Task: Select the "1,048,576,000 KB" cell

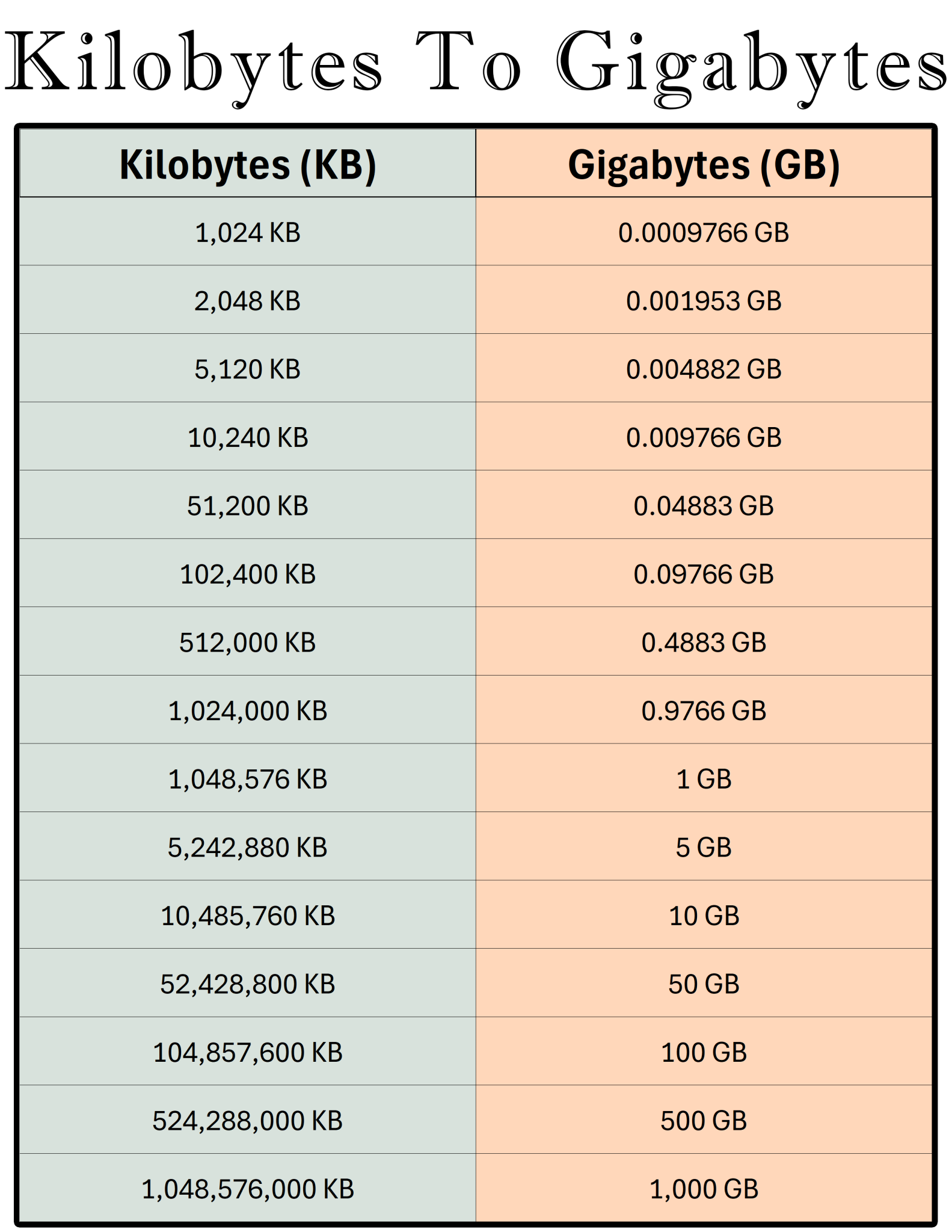Action: click(x=247, y=1189)
